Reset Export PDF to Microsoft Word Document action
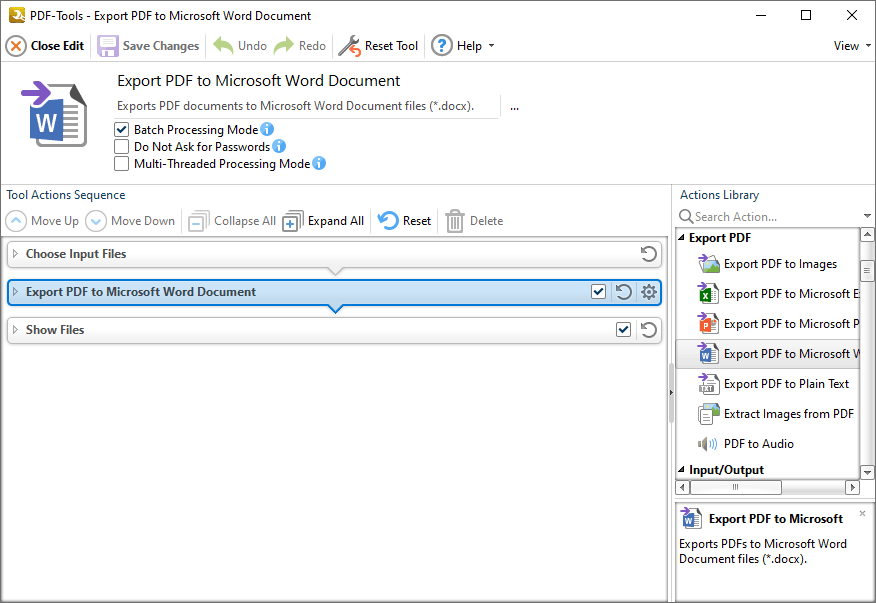 [623, 292]
